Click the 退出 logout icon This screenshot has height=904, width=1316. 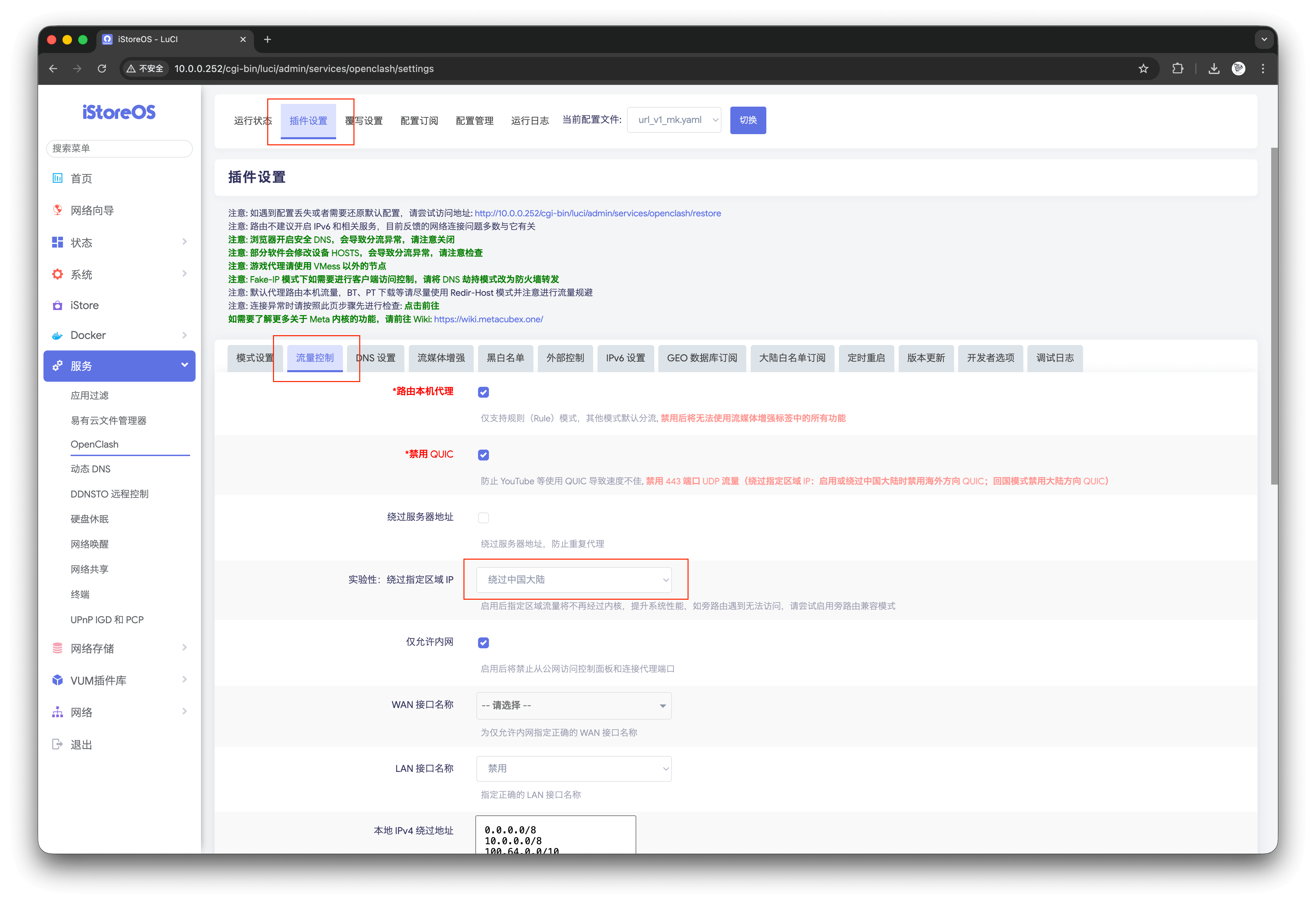pos(57,744)
